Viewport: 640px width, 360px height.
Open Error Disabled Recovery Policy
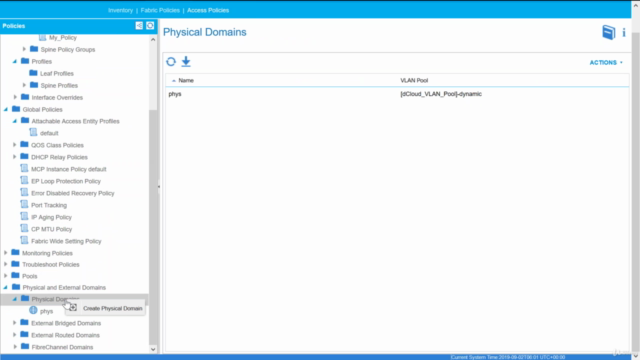point(73,193)
